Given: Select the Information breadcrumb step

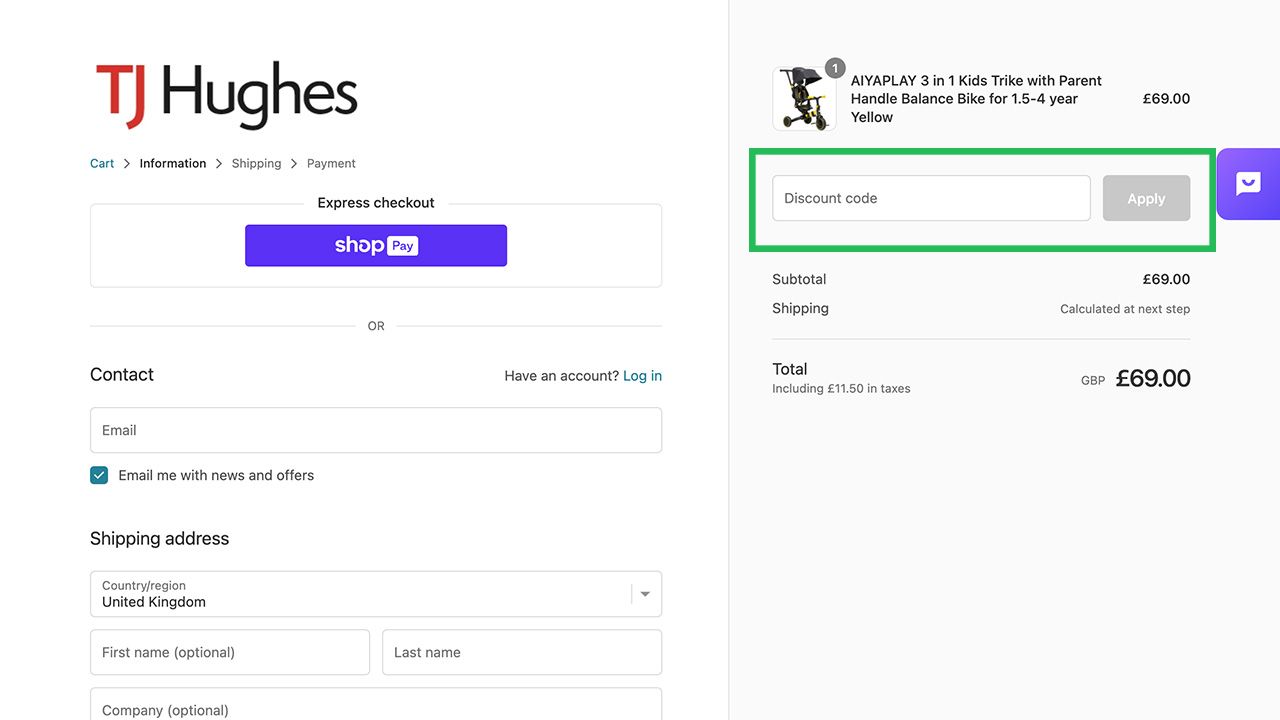Looking at the screenshot, I should click(x=173, y=163).
